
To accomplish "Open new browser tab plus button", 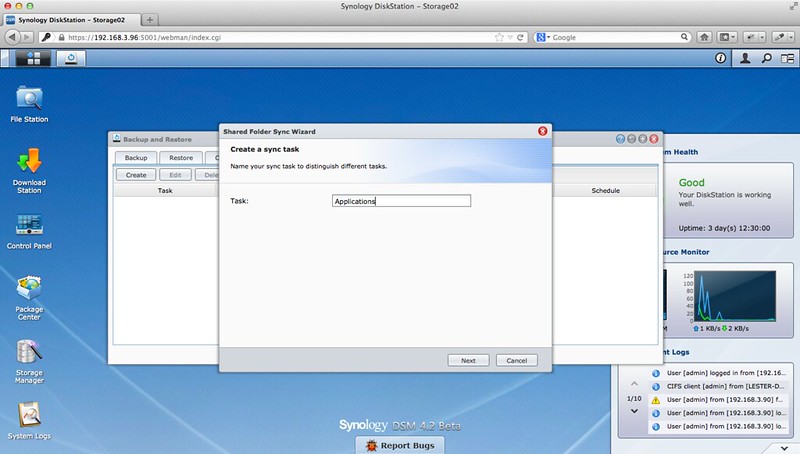I will (149, 20).
